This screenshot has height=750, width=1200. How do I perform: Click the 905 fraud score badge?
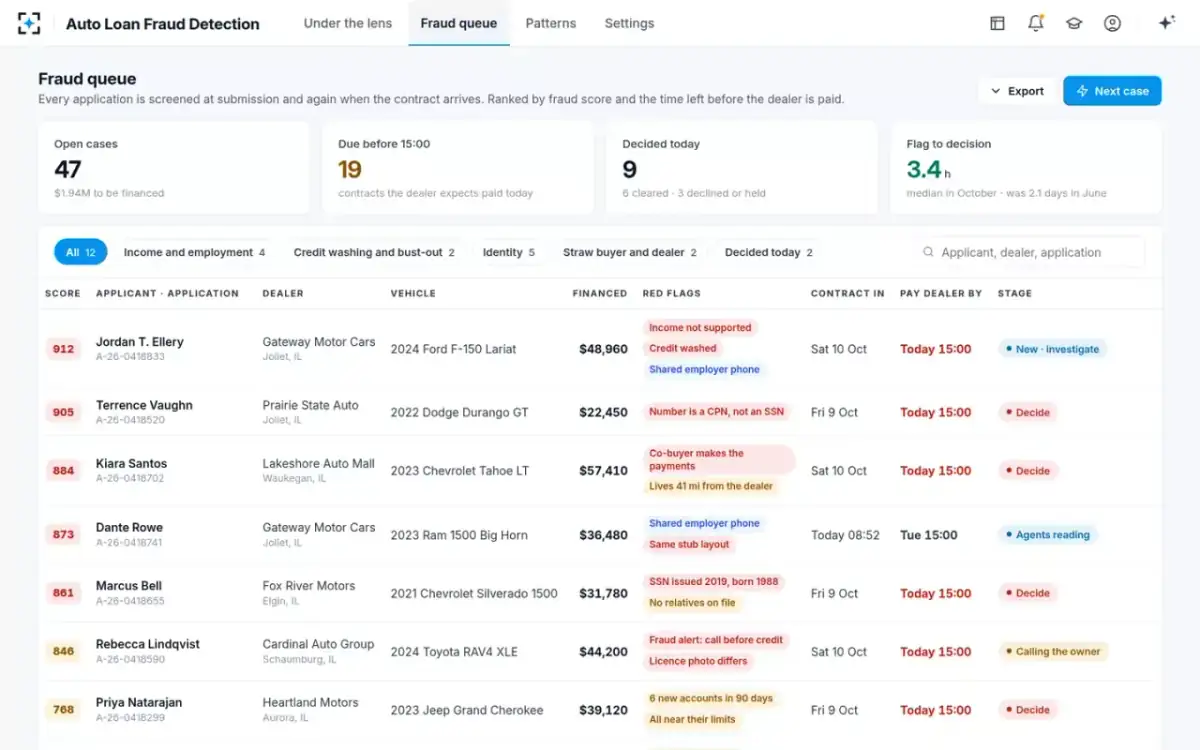click(x=63, y=412)
